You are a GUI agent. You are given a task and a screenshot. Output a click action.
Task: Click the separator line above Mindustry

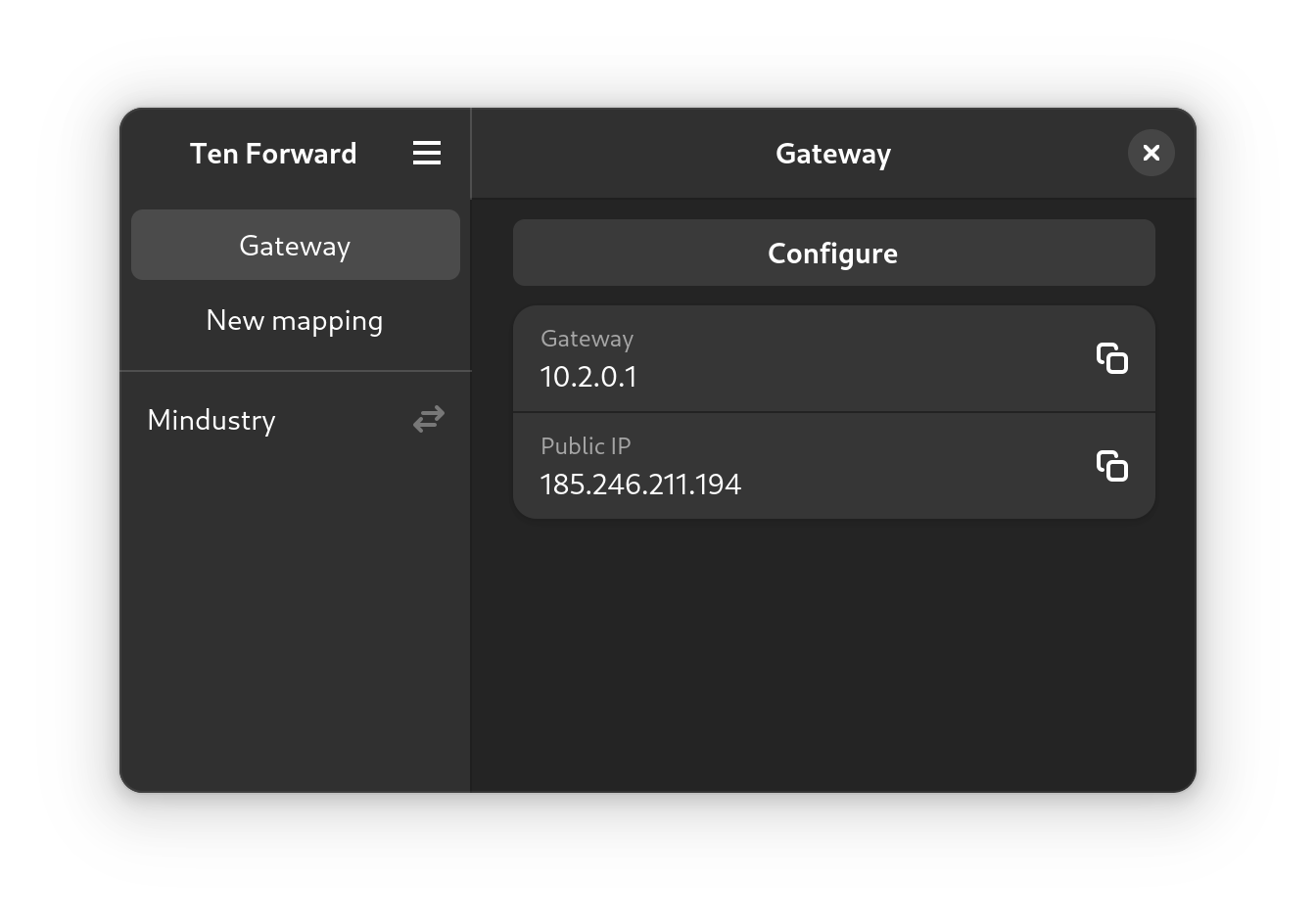click(296, 371)
